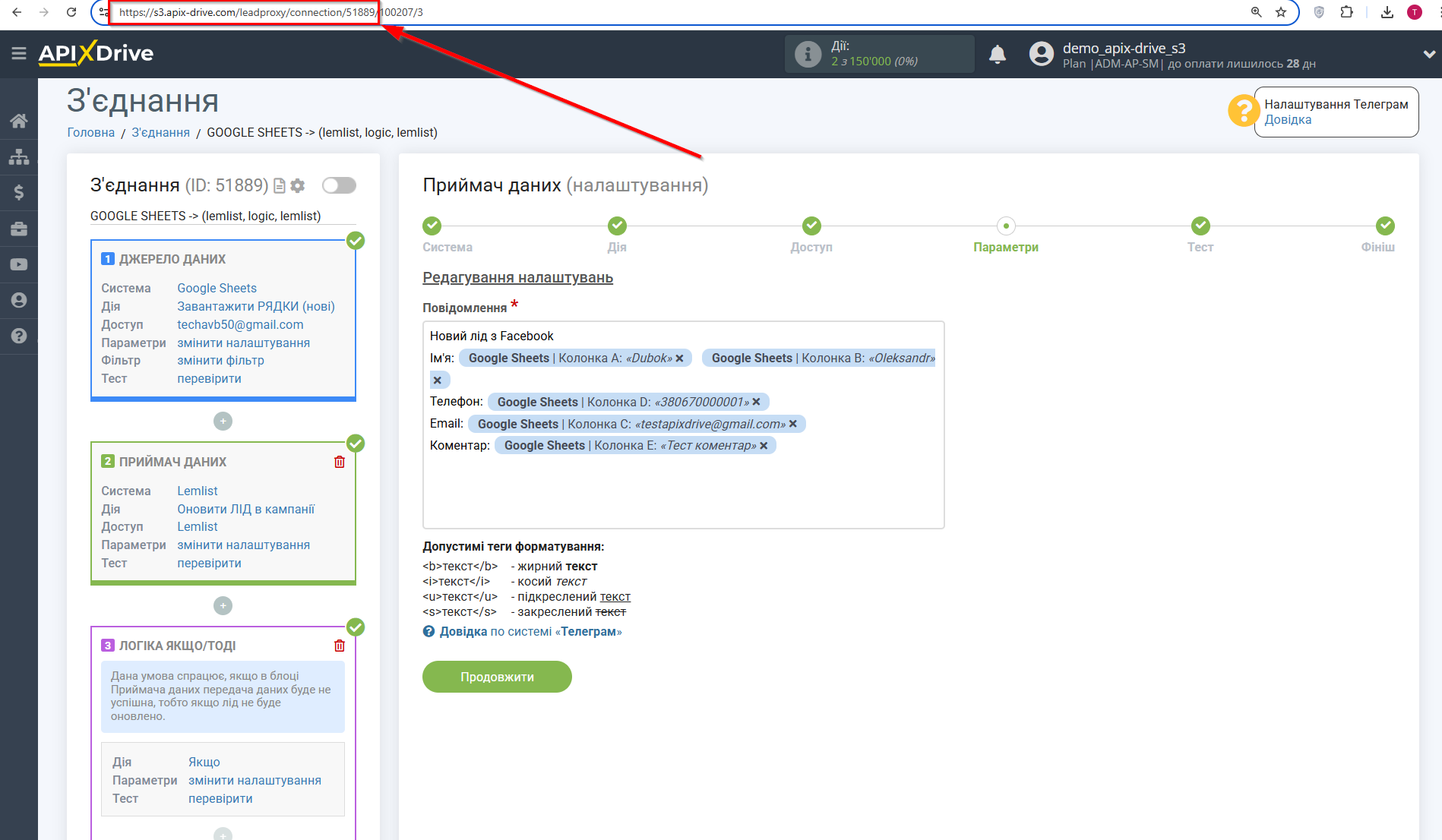Toggle the connection on/off switch
The width and height of the screenshot is (1442, 840).
339,185
